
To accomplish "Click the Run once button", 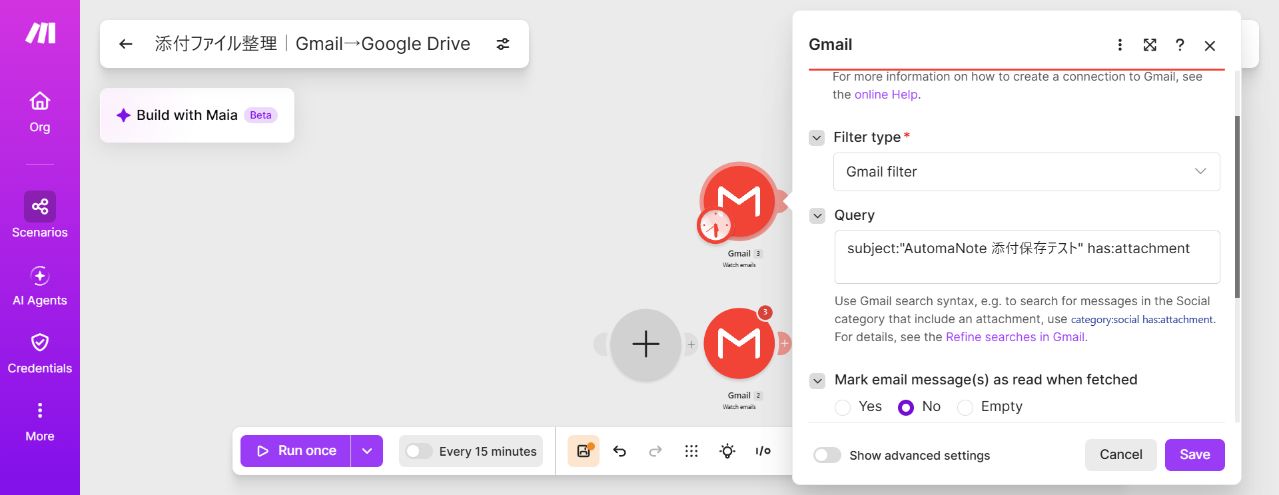I will 296,451.
